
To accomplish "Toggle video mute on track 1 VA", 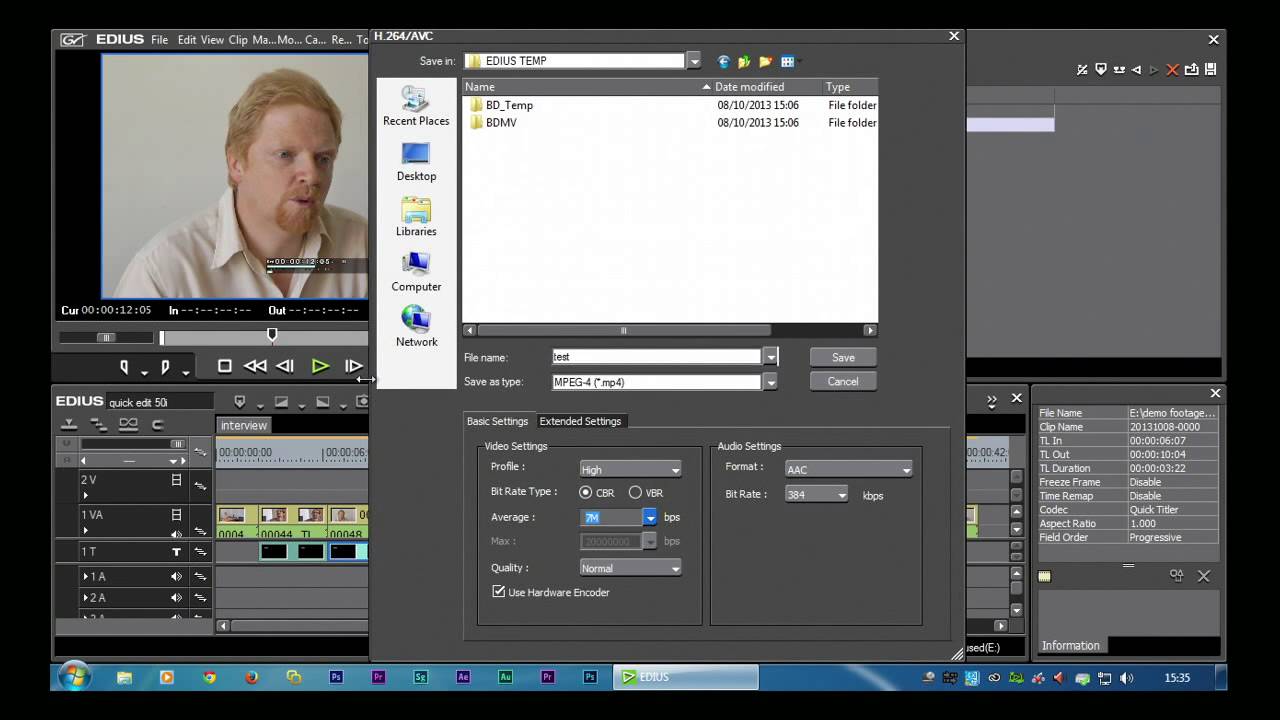I will pyautogui.click(x=176, y=515).
